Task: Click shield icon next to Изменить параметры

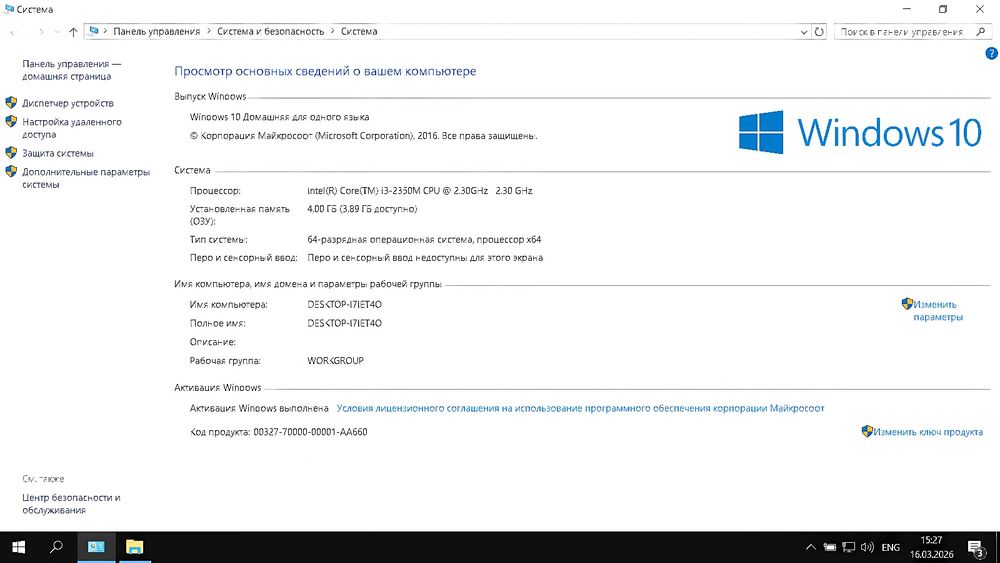Action: (x=907, y=304)
